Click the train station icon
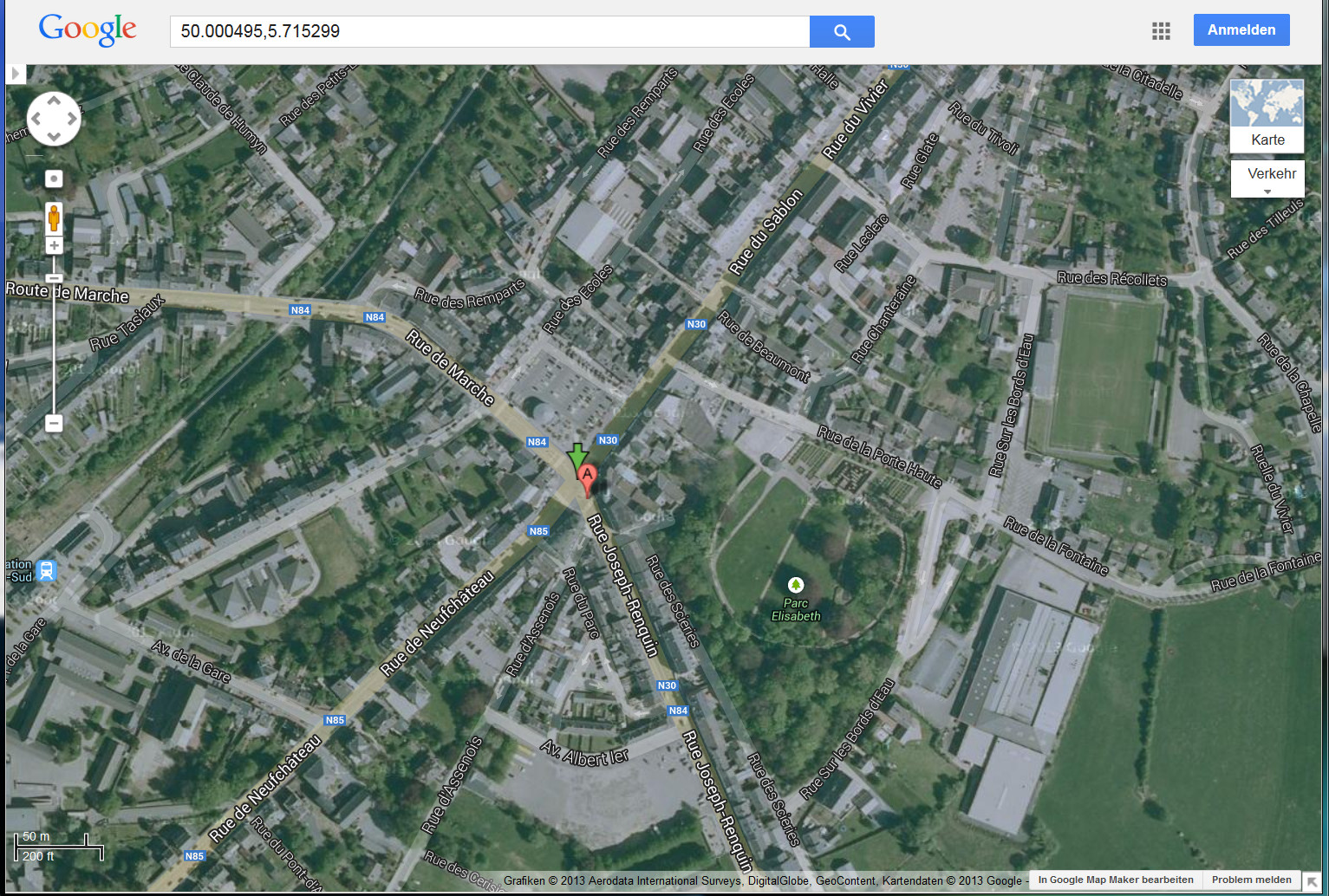Image resolution: width=1329 pixels, height=896 pixels. [x=47, y=570]
